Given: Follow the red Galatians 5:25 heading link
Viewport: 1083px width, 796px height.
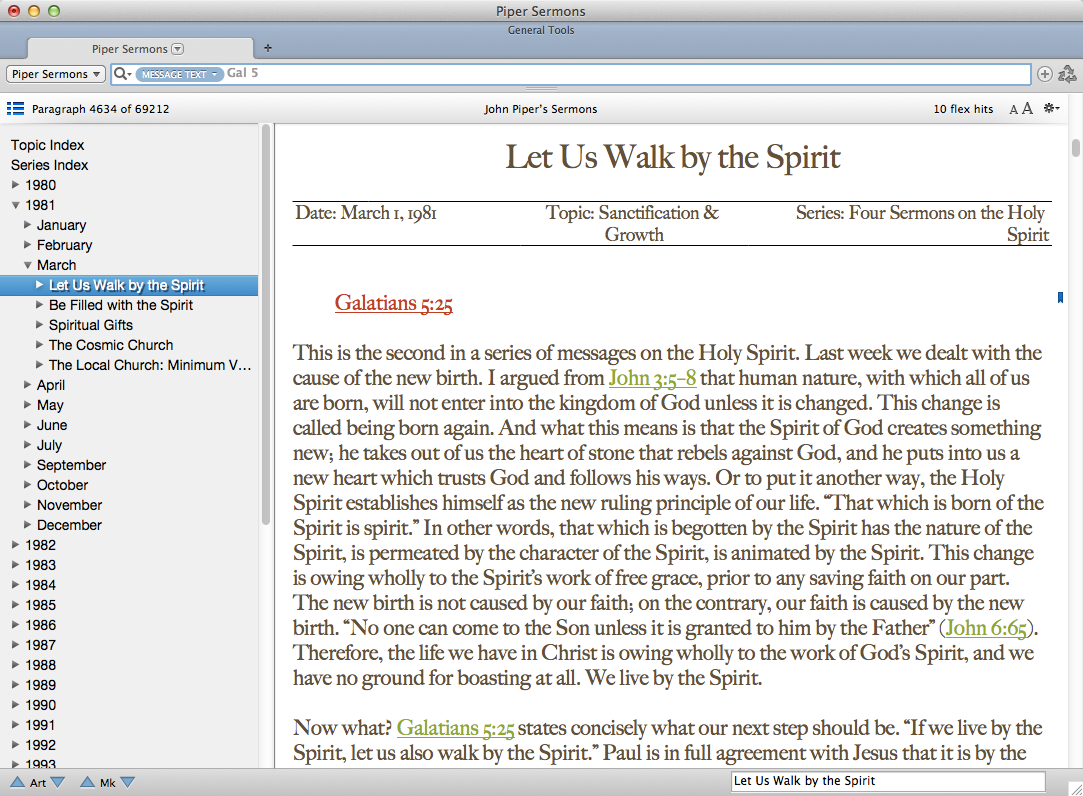Looking at the screenshot, I should click(x=394, y=303).
